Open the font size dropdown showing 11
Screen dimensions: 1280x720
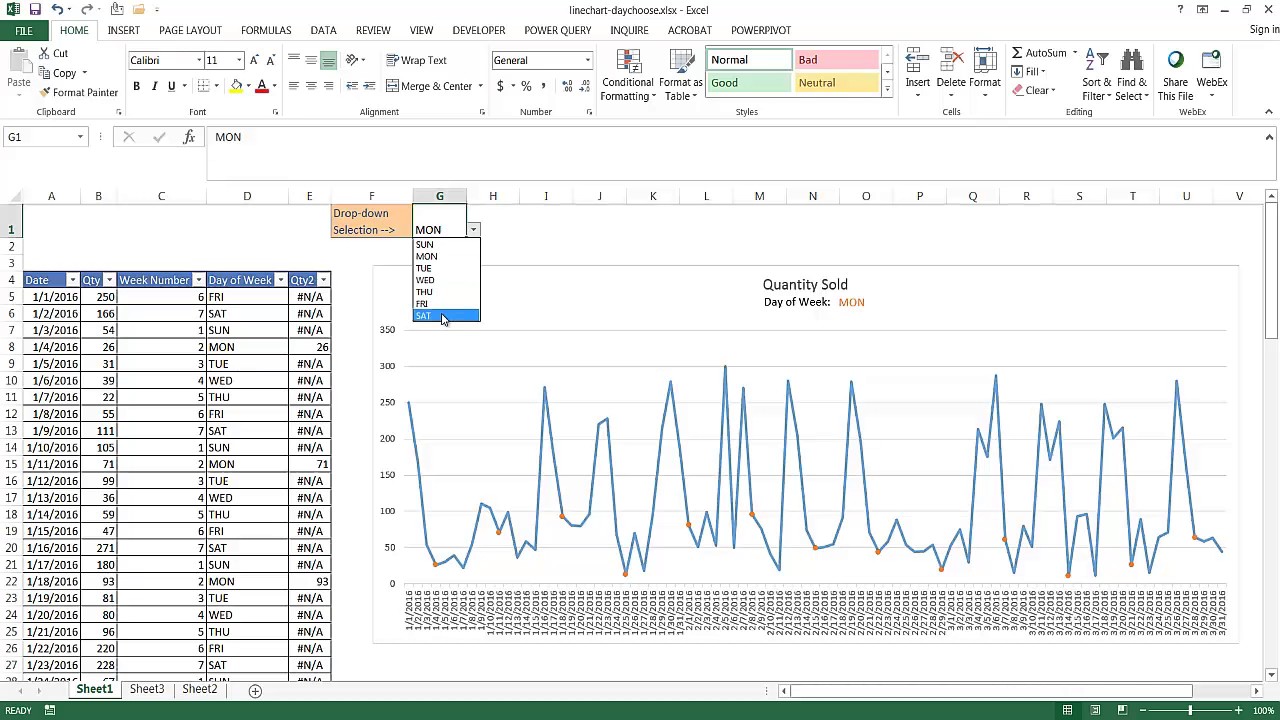pyautogui.click(x=239, y=60)
